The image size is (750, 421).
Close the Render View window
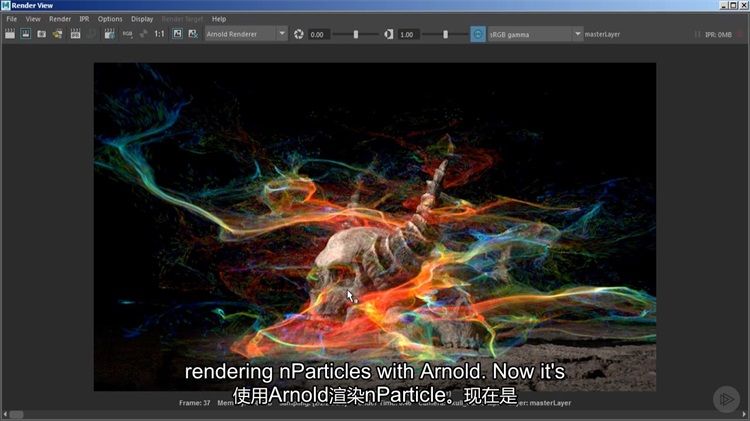coord(744,5)
